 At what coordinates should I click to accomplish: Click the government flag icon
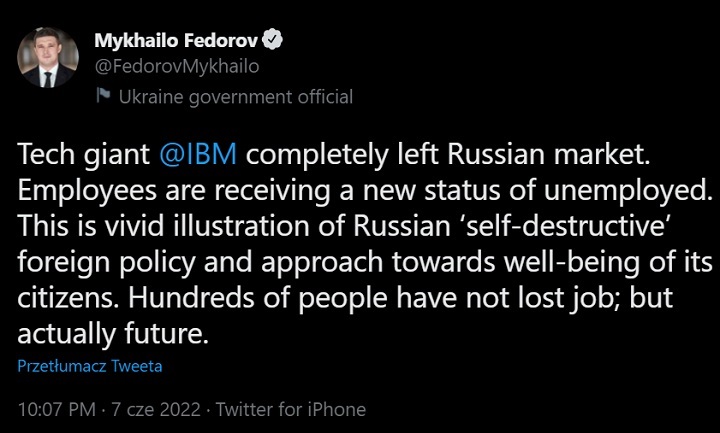coord(102,97)
